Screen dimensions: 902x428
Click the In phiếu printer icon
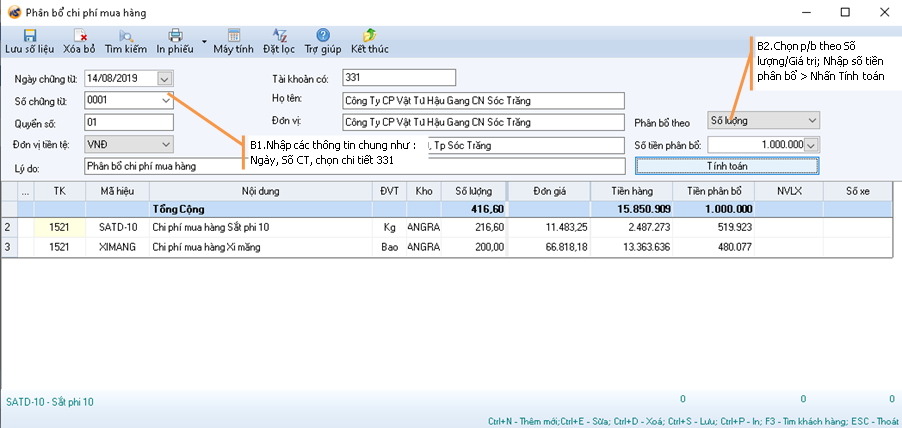tap(175, 36)
